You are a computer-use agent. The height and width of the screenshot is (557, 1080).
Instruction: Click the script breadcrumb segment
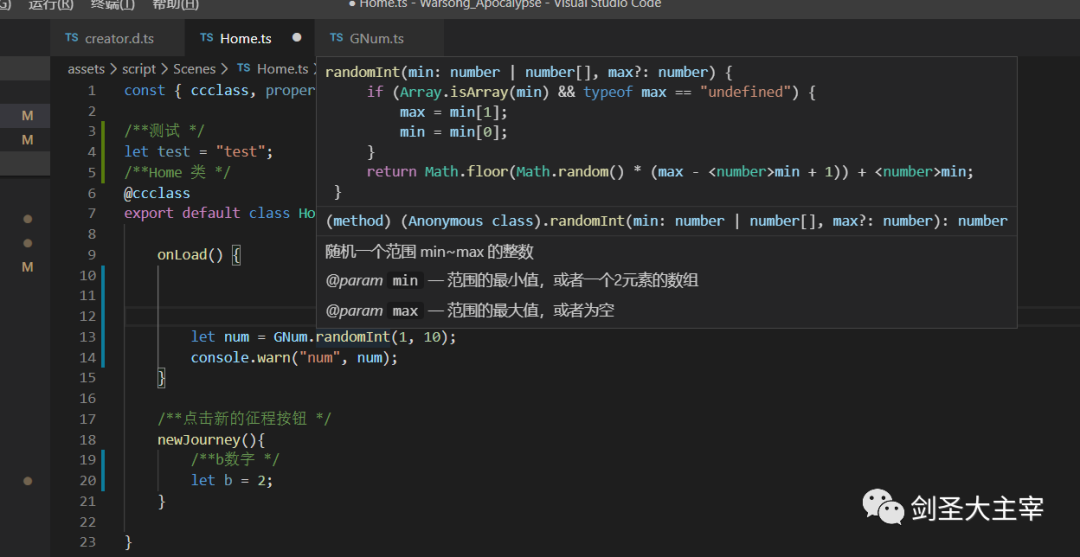[x=138, y=69]
